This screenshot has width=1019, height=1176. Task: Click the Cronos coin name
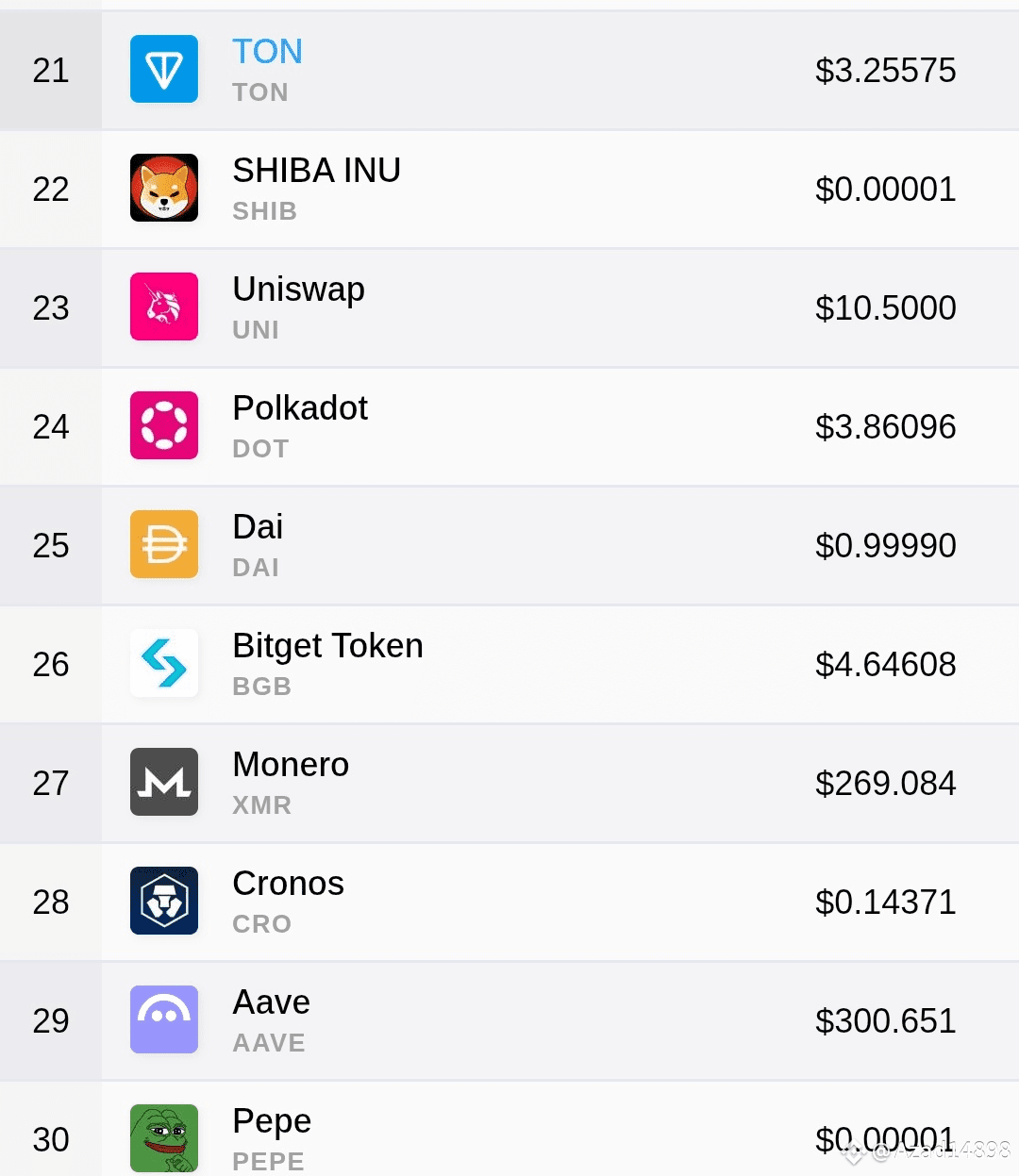click(289, 884)
